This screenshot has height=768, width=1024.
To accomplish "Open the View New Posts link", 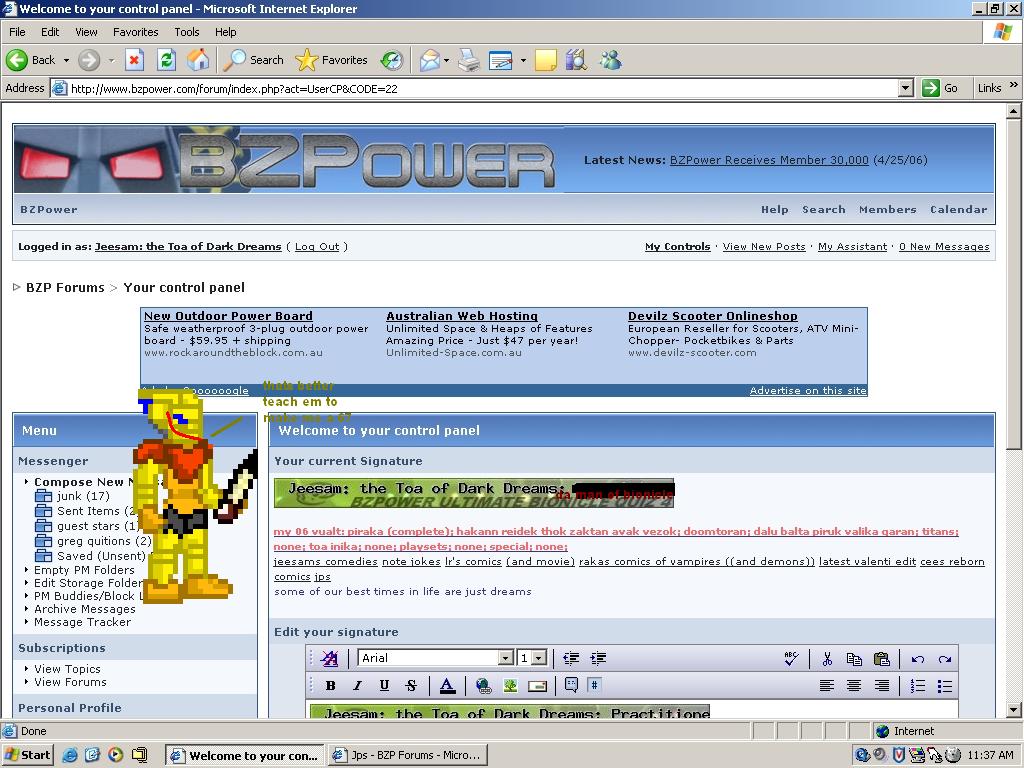I will (x=764, y=247).
